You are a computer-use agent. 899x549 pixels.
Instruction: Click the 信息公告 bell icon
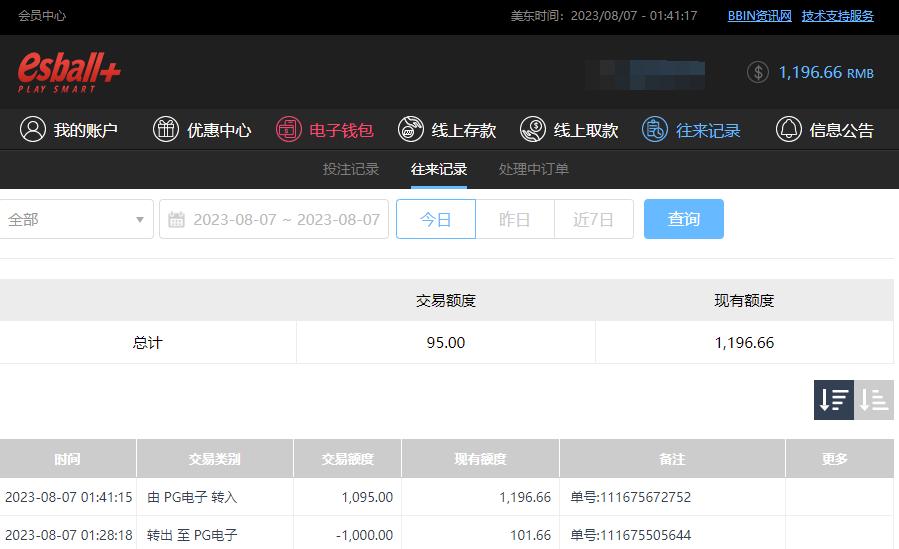click(788, 129)
